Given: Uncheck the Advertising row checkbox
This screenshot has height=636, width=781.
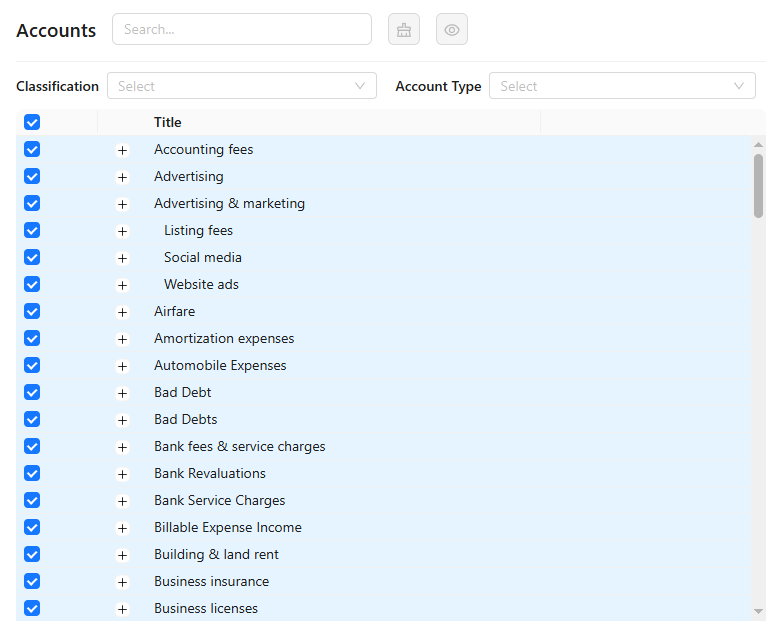Looking at the screenshot, I should (32, 176).
